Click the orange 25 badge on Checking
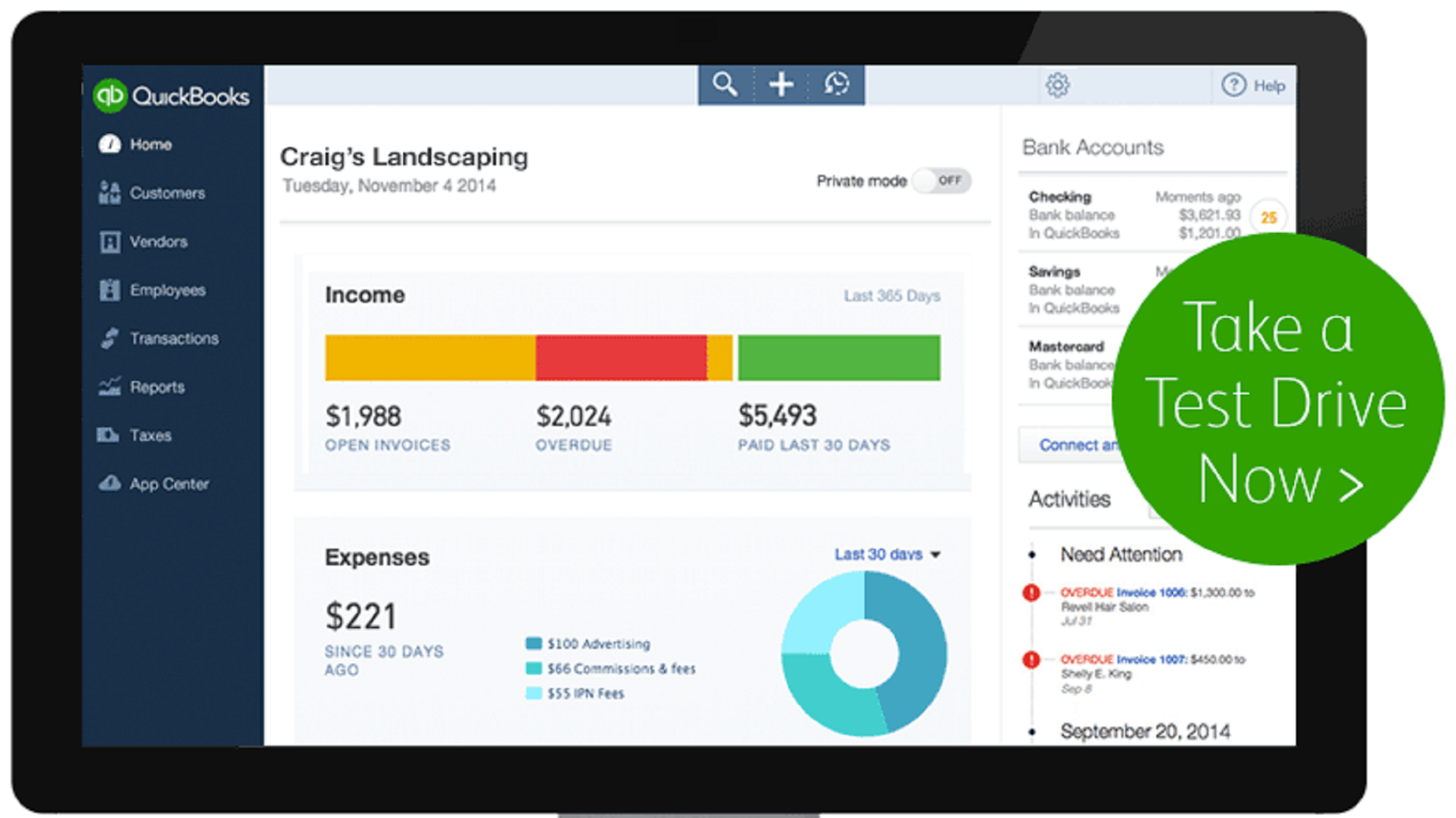The image size is (1456, 818). tap(1269, 217)
